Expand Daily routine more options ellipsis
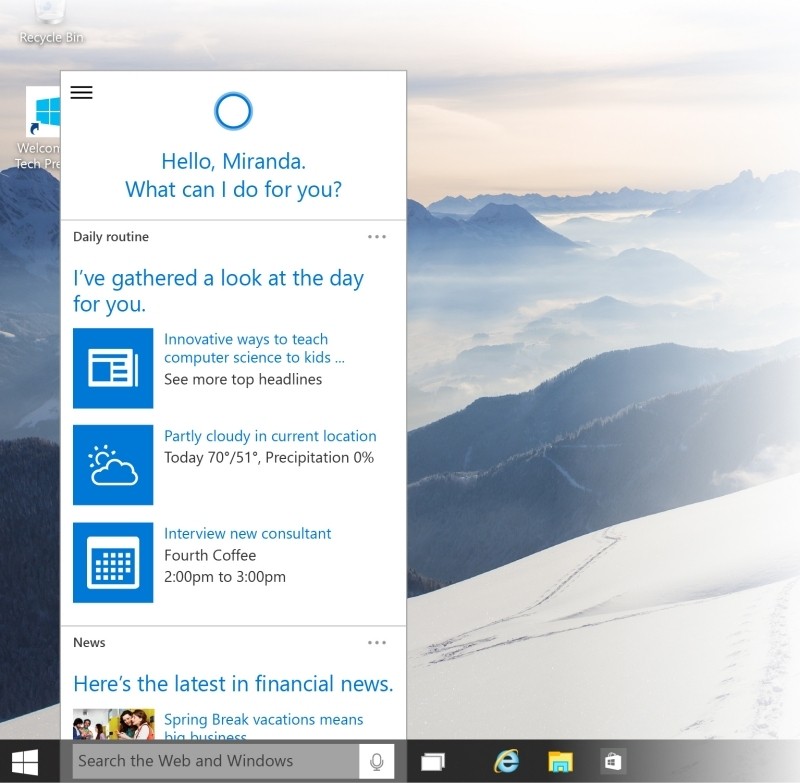800x783 pixels. tap(376, 237)
